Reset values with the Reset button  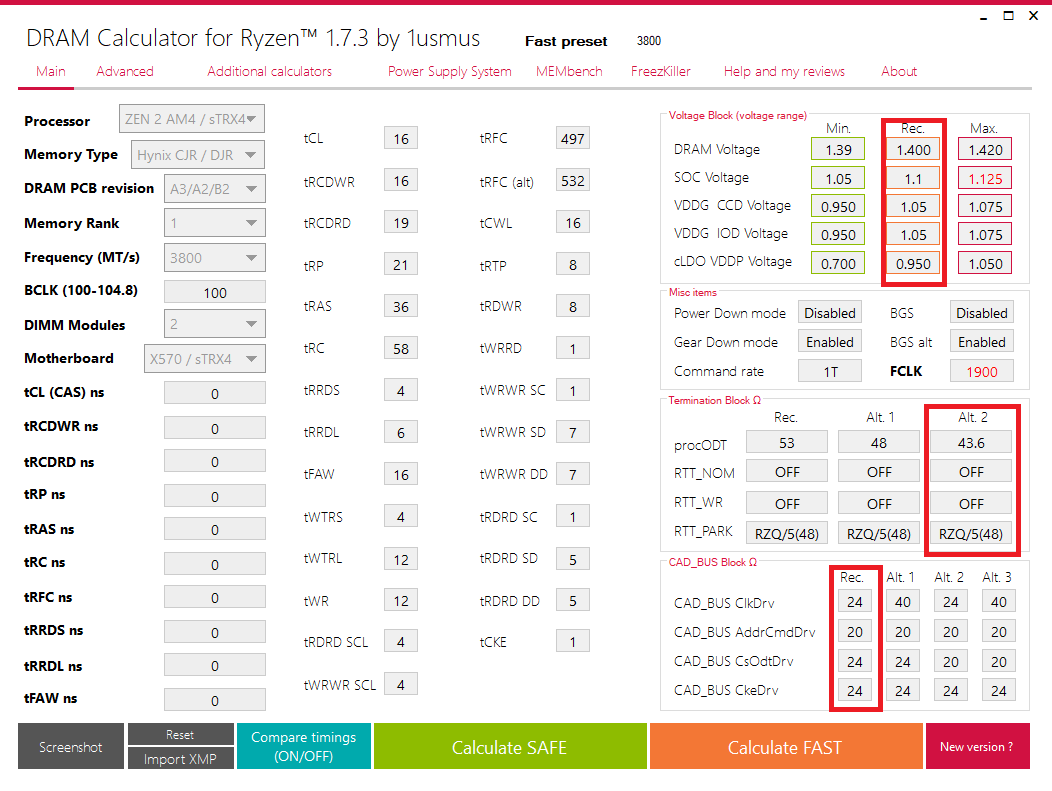180,735
